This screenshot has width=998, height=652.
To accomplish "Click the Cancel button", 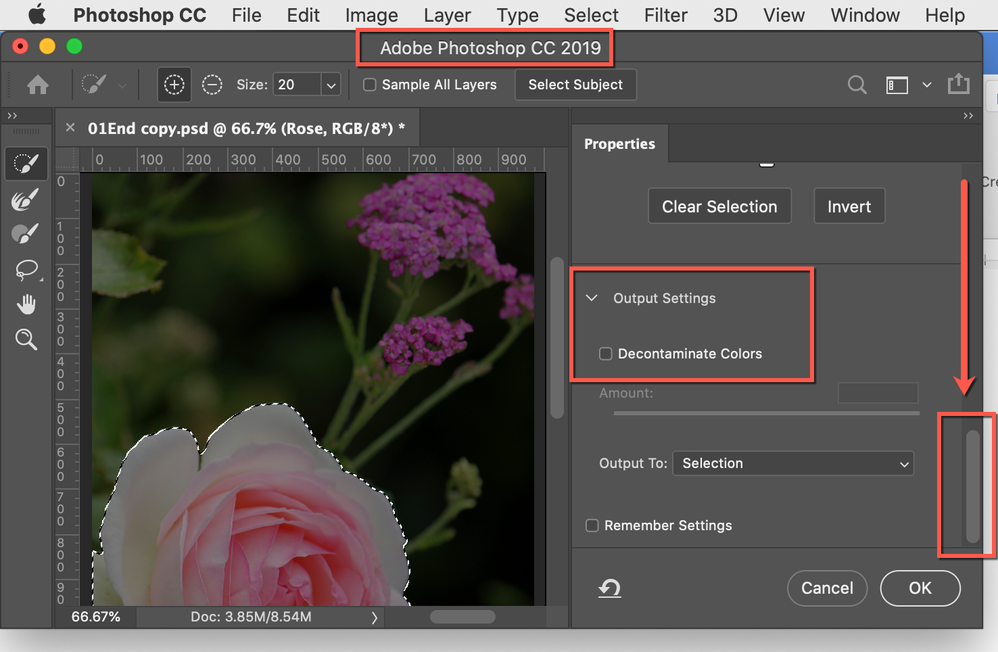I will tap(827, 588).
